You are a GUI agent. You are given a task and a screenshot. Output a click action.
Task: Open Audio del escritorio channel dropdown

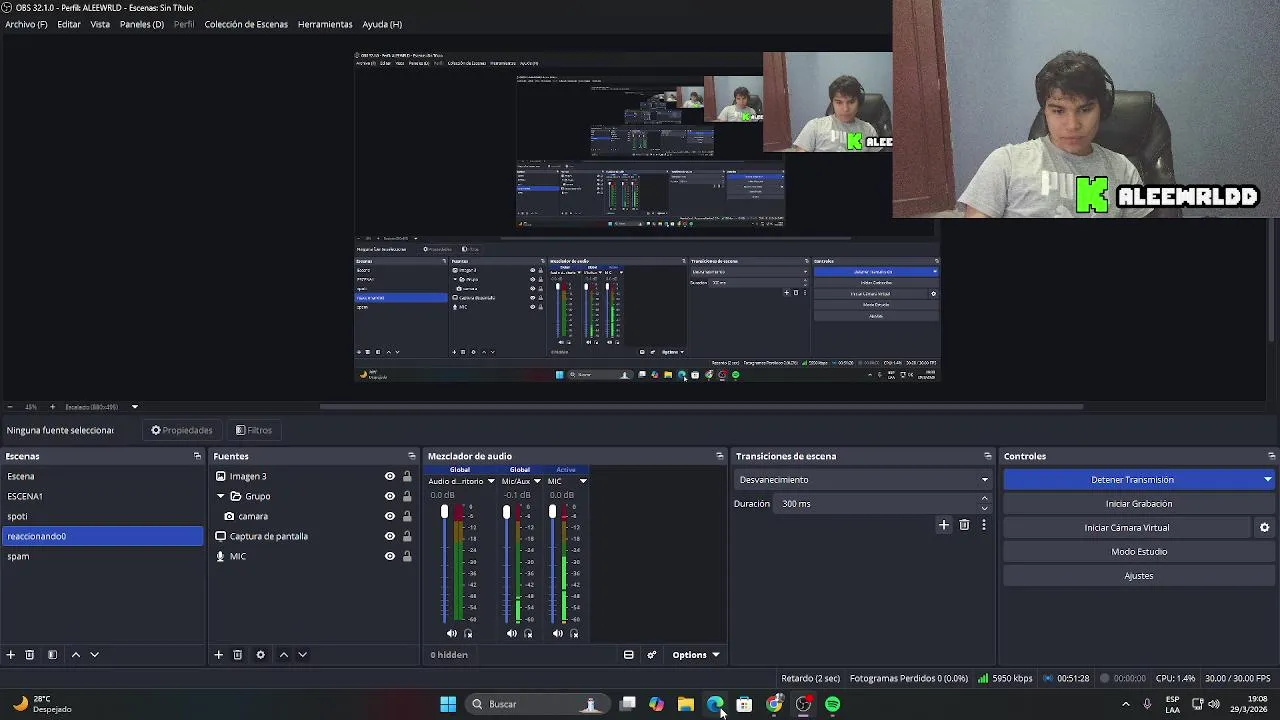click(491, 481)
